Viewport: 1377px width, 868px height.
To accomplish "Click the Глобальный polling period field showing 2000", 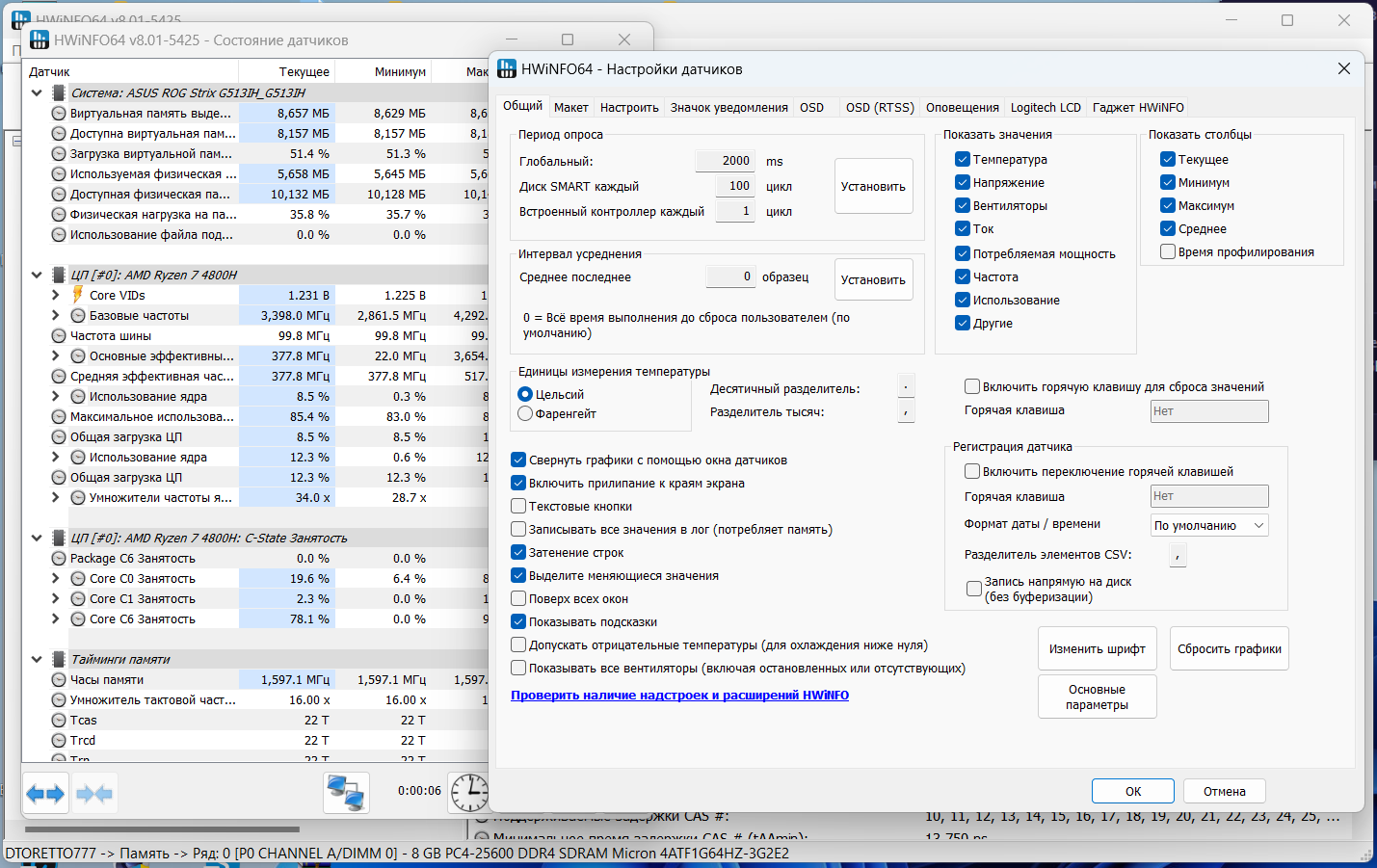I will 726,161.
